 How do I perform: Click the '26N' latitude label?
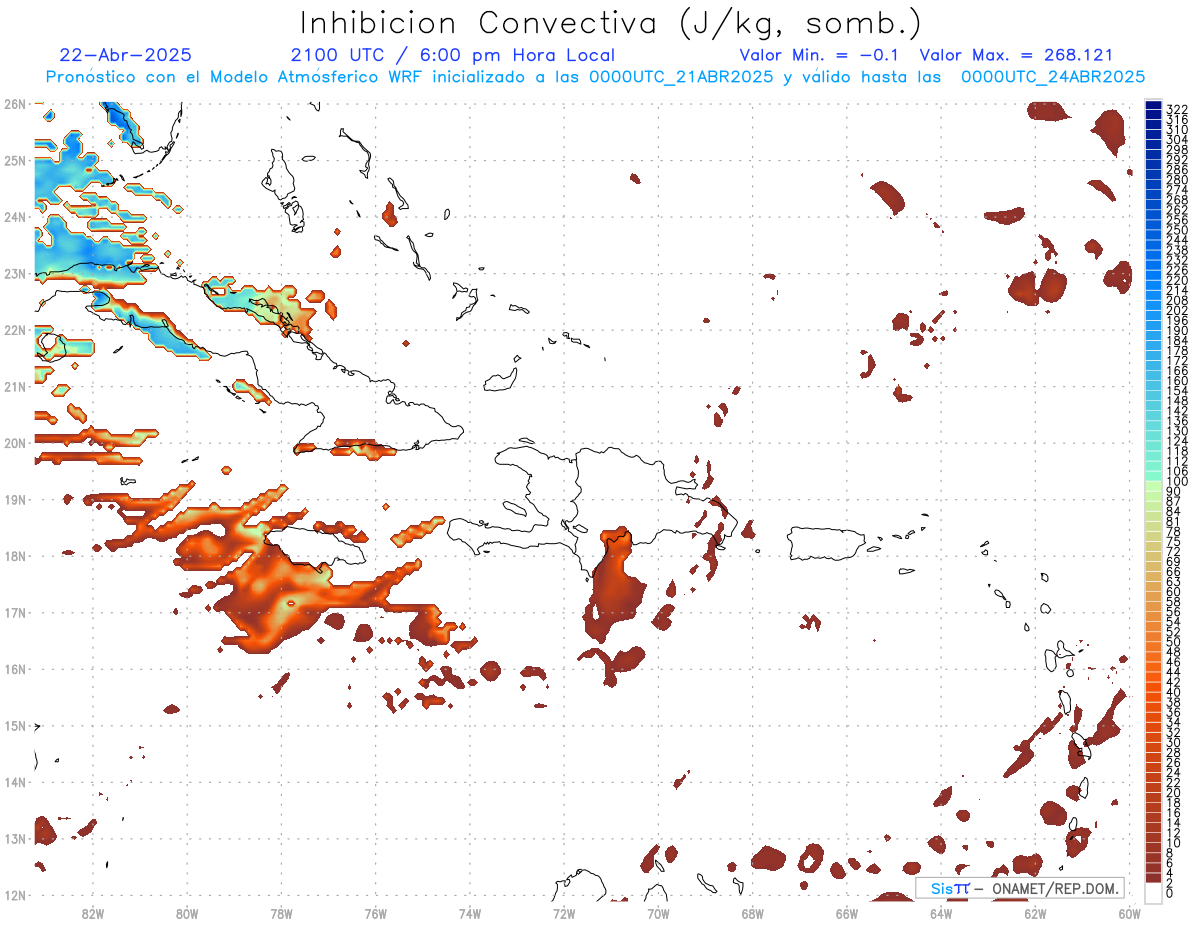[14, 104]
